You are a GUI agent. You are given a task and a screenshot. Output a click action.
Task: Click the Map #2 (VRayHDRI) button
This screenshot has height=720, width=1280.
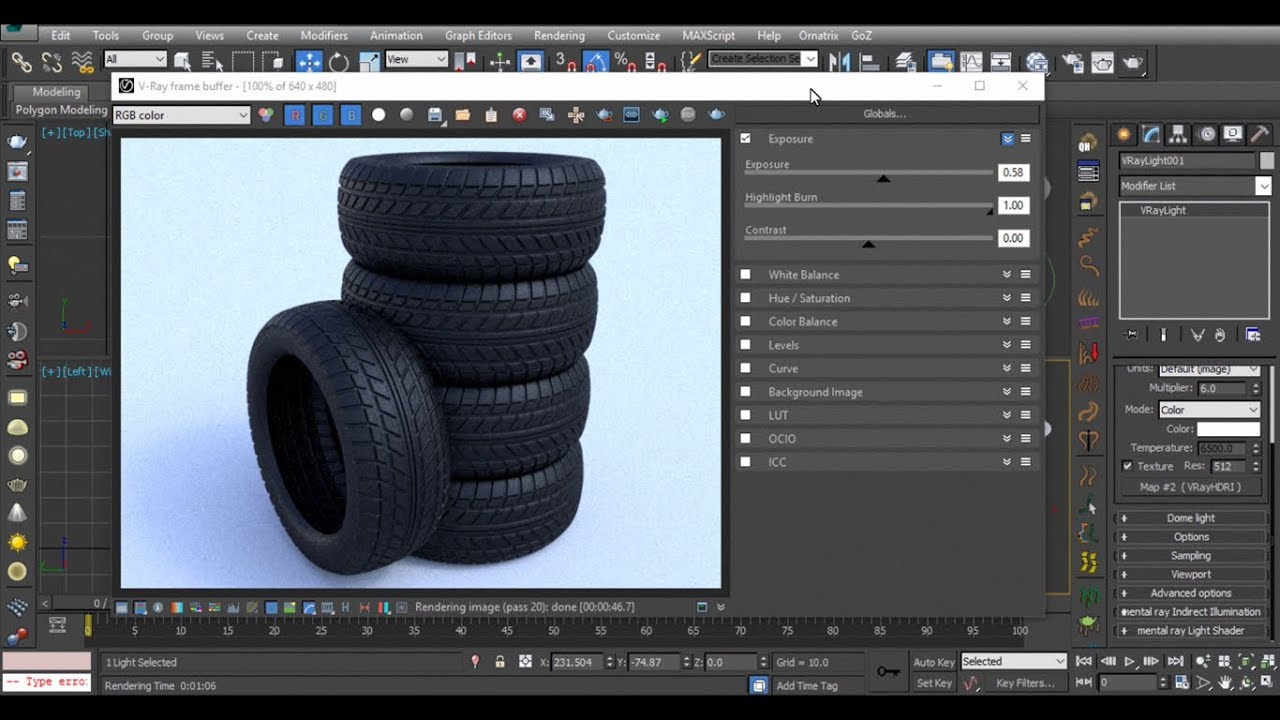pos(1190,487)
